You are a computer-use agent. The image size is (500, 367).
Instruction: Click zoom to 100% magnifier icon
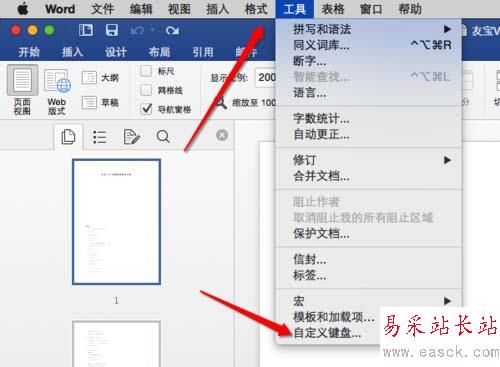[x=220, y=102]
